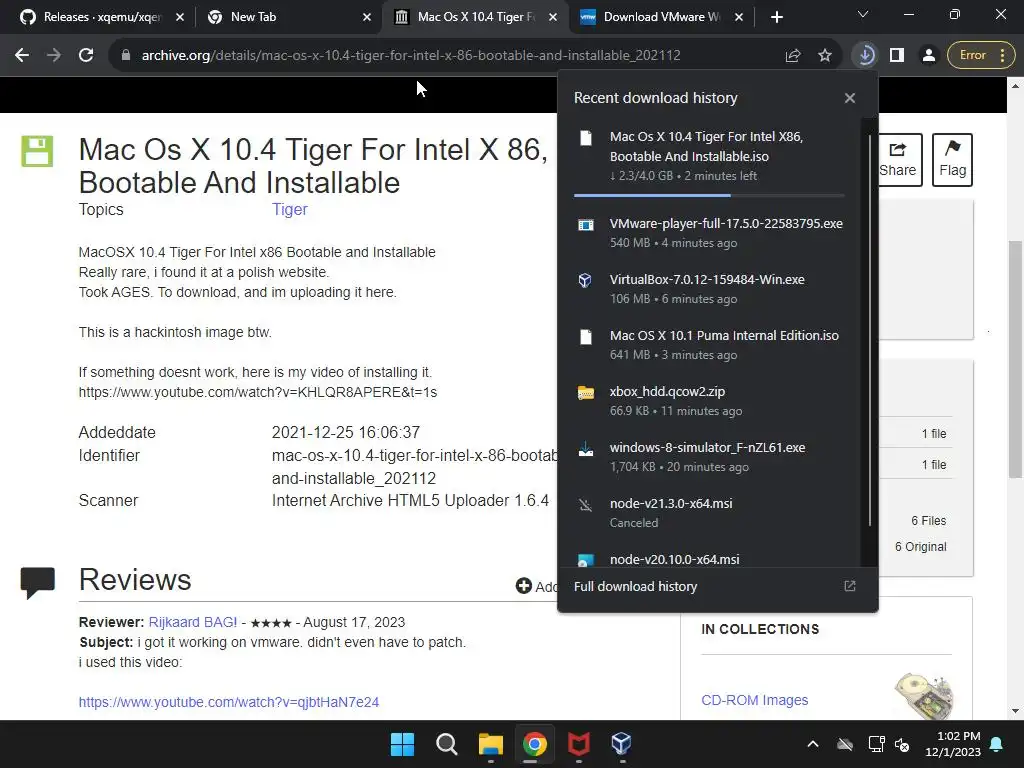Open xbox_hdd.qcow2.zip download entry
The width and height of the screenshot is (1024, 768).
pos(709,401)
